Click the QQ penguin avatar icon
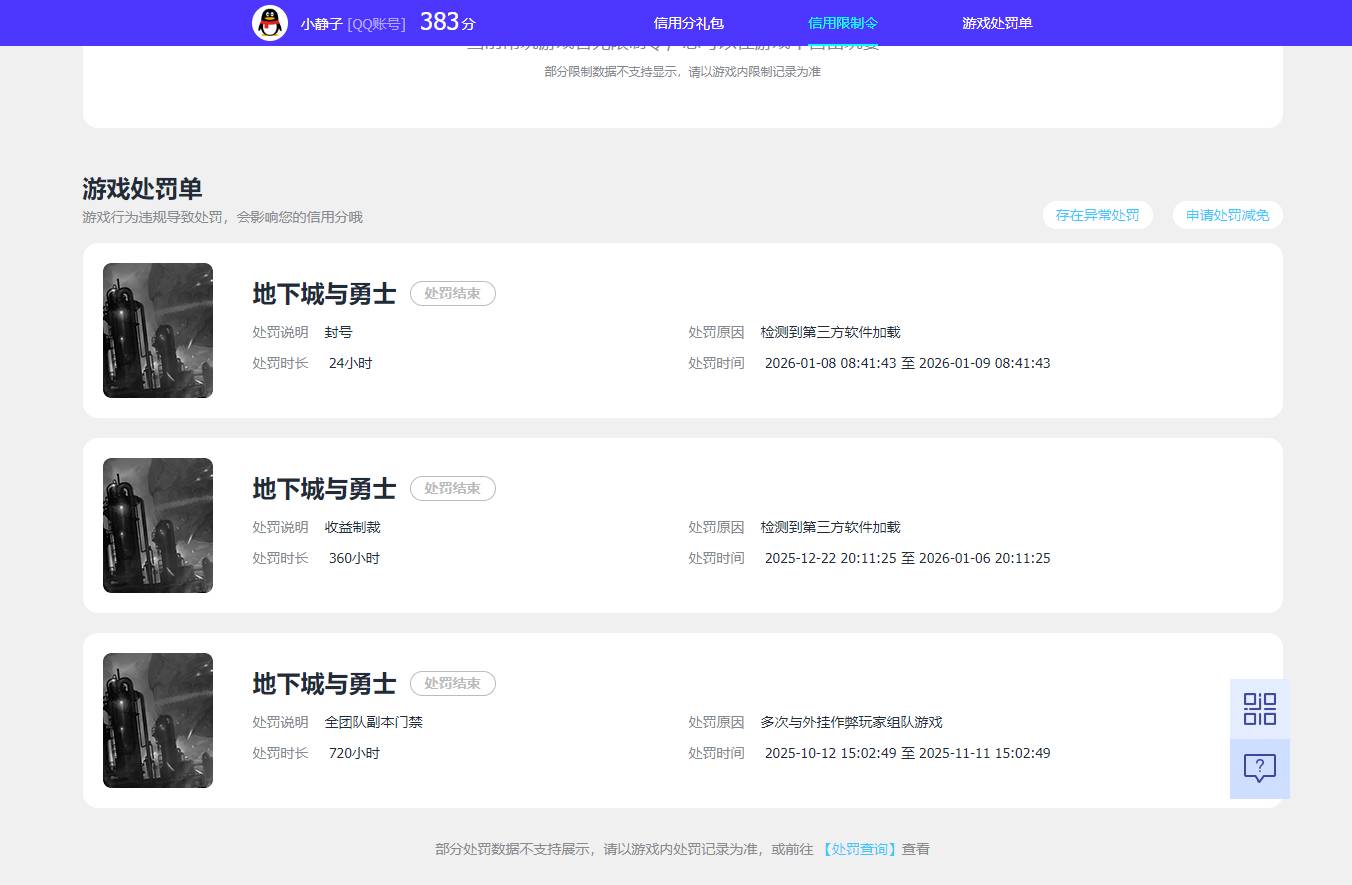 tap(268, 22)
